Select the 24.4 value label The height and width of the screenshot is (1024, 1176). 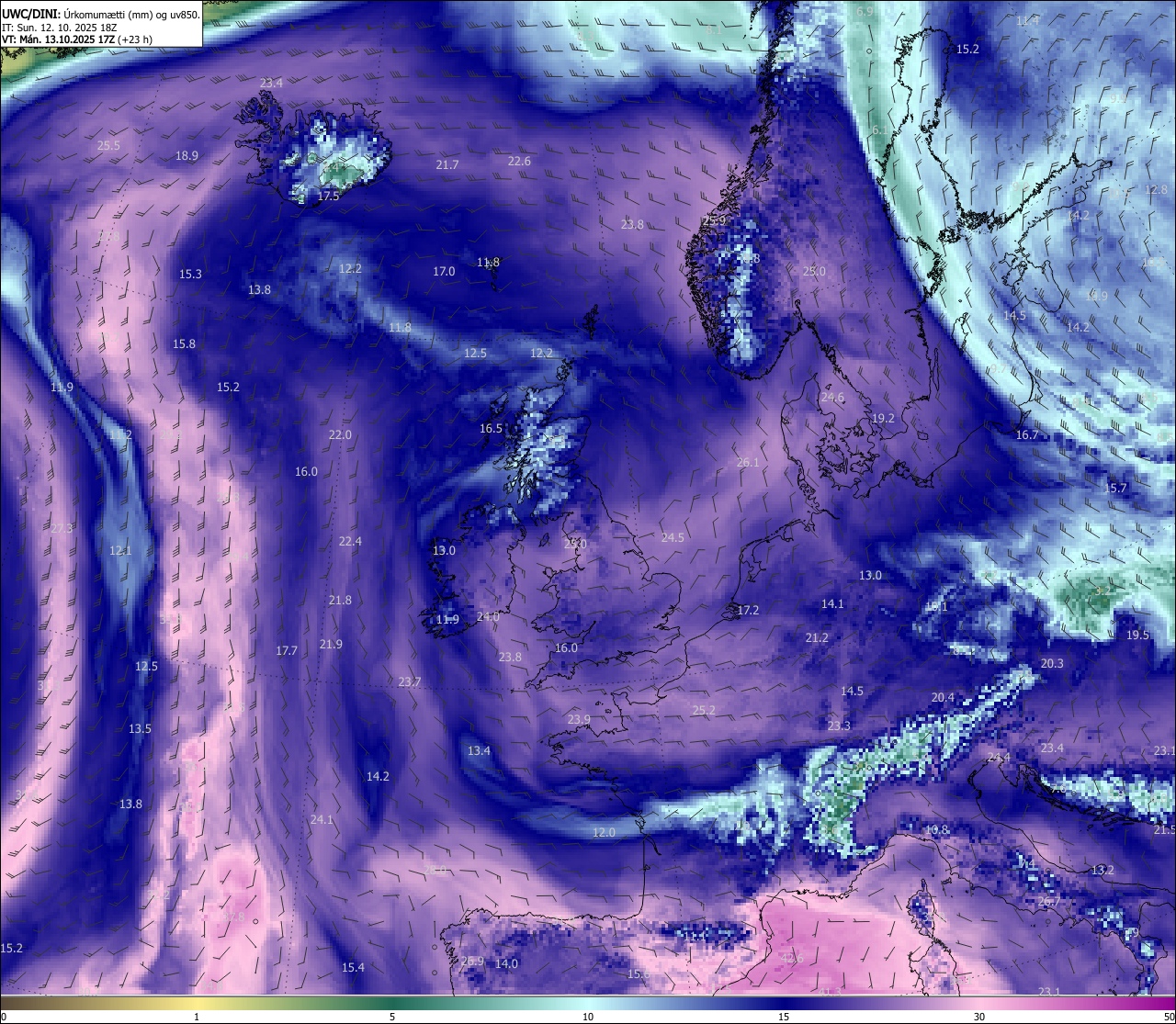point(999,758)
